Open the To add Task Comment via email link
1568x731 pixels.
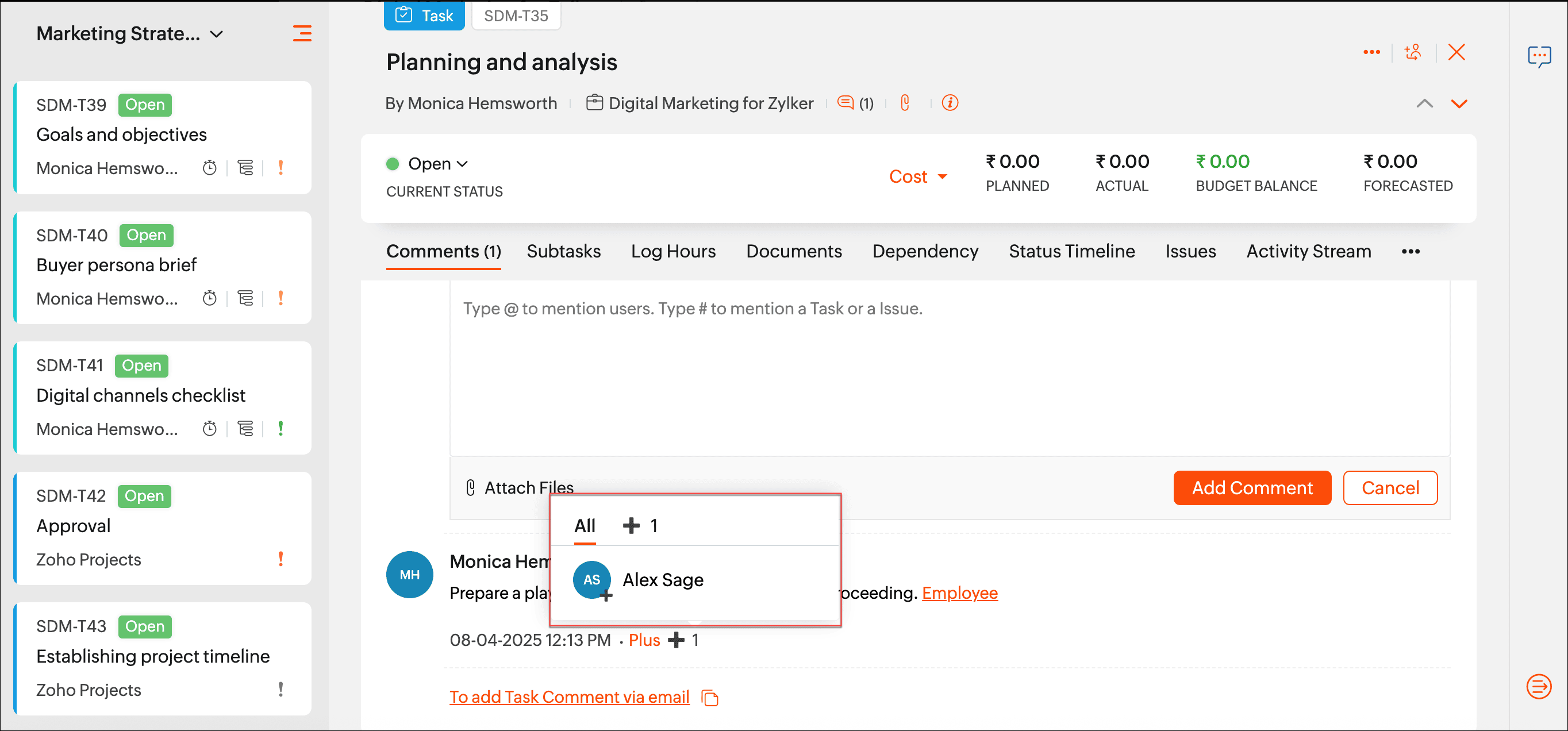point(569,697)
